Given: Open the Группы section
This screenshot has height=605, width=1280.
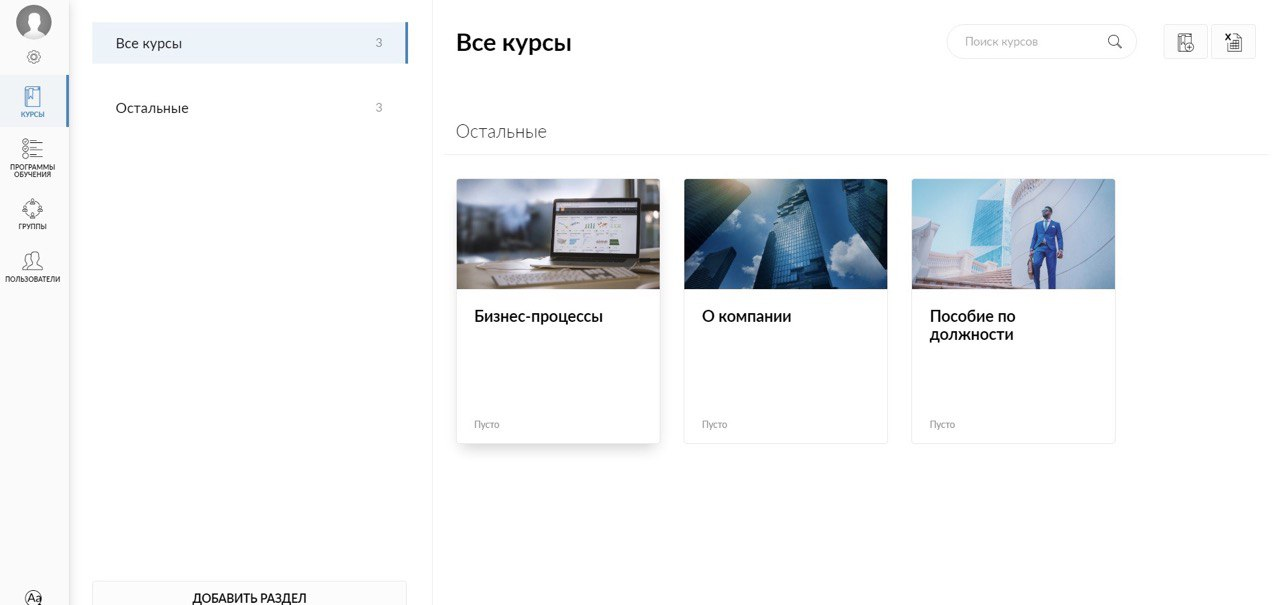Looking at the screenshot, I should point(33,214).
